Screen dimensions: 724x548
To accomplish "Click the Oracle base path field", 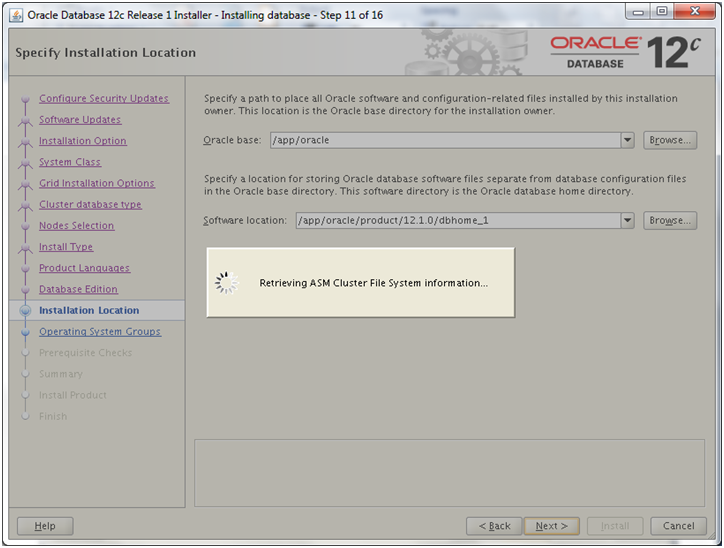I will pyautogui.click(x=445, y=140).
